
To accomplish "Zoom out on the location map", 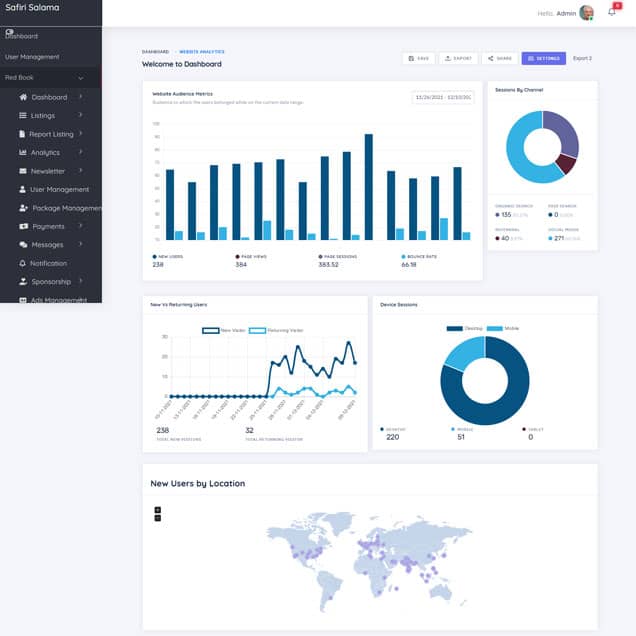I will [x=157, y=518].
